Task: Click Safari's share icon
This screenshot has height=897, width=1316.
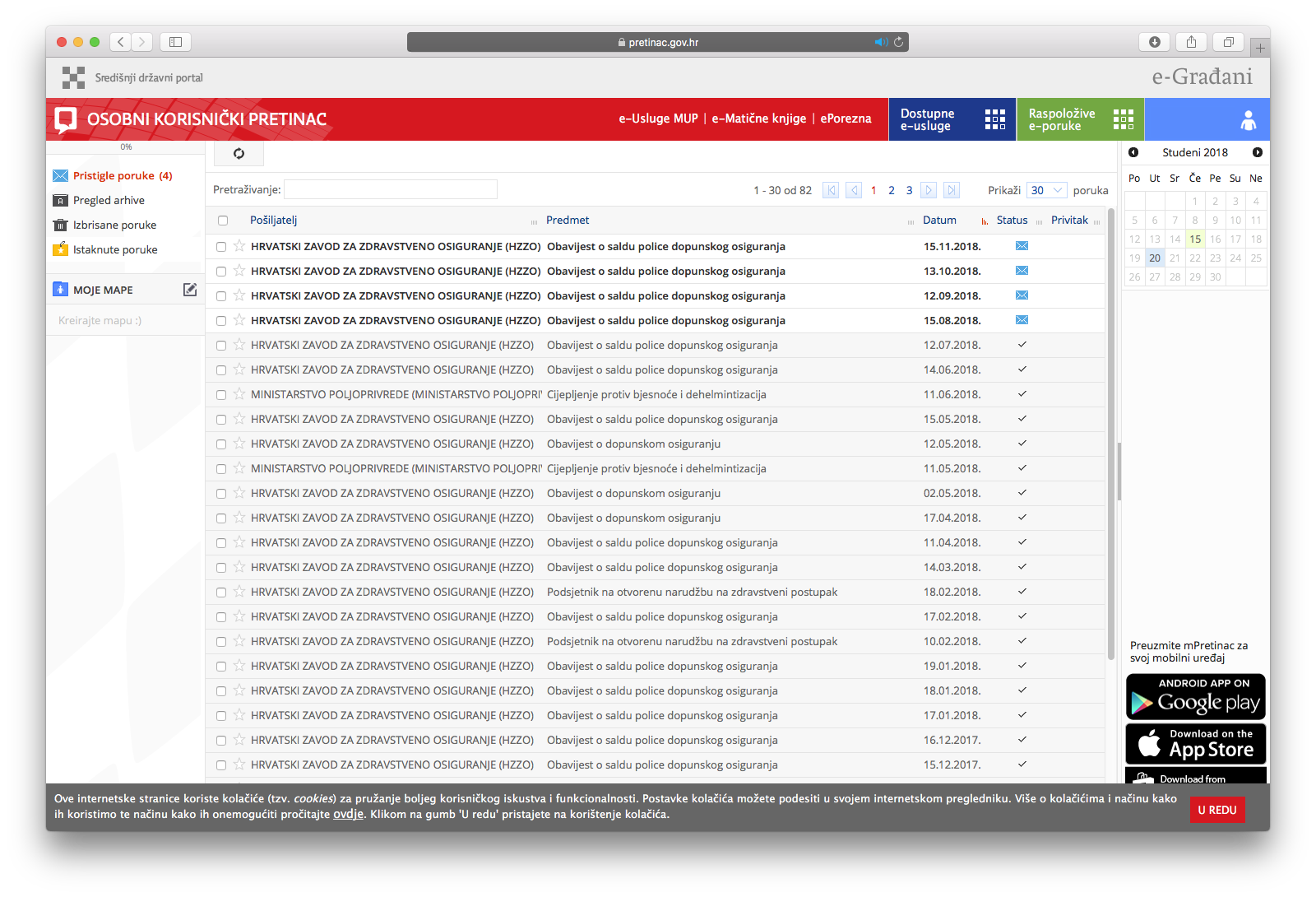Action: pyautogui.click(x=1191, y=42)
